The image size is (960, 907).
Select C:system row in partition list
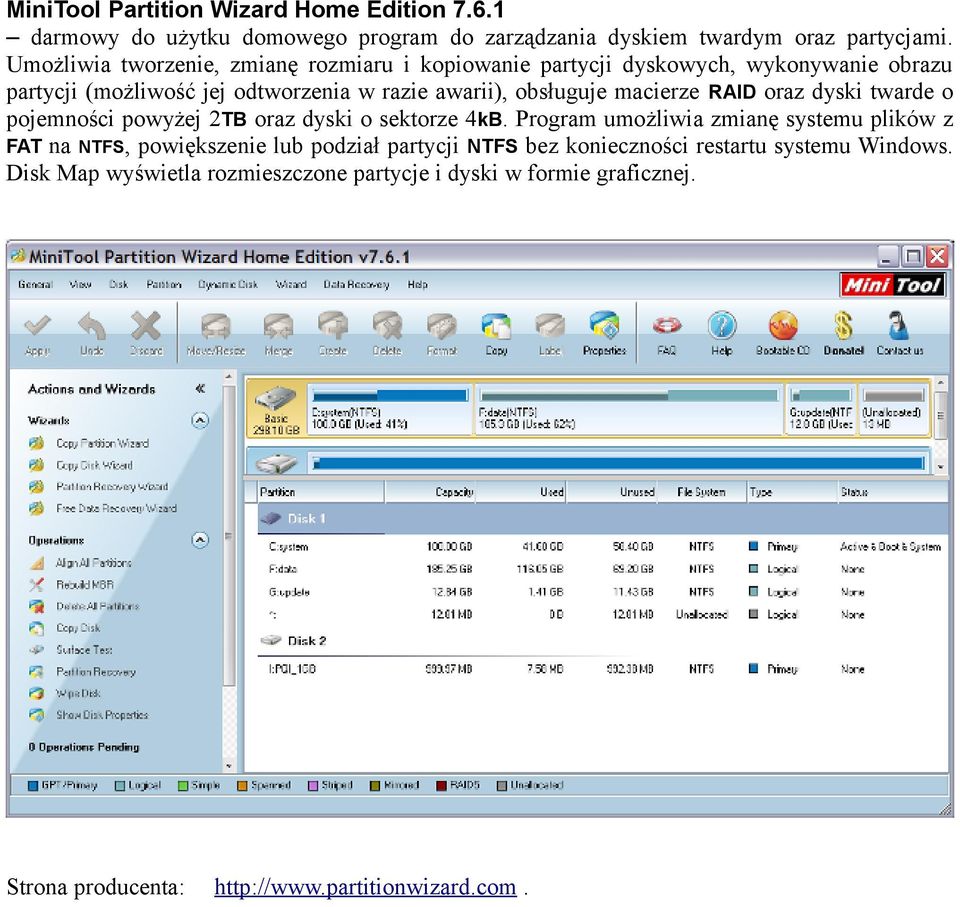tap(602, 547)
